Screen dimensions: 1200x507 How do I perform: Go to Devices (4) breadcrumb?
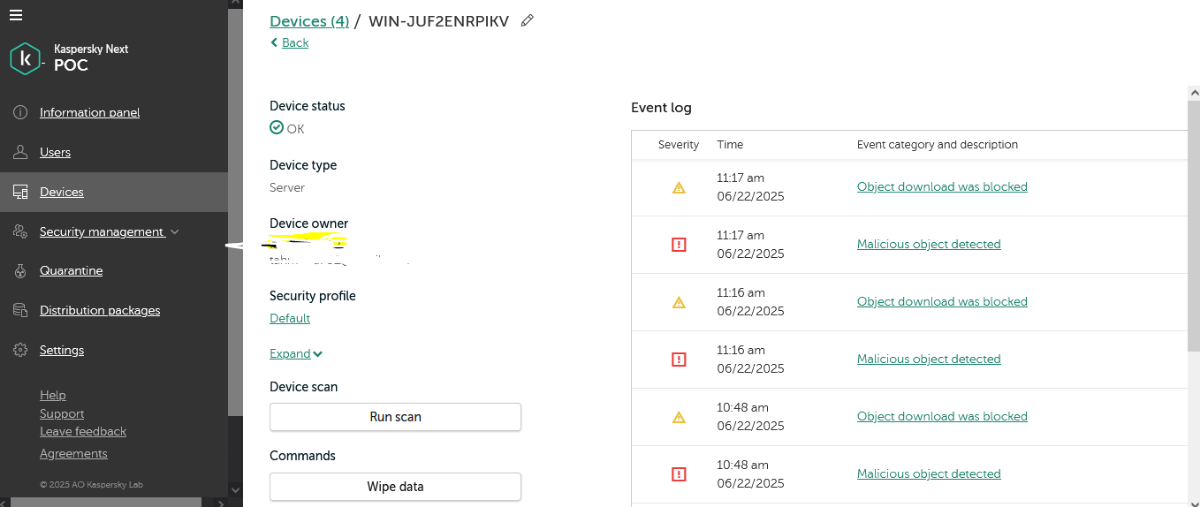tap(309, 21)
